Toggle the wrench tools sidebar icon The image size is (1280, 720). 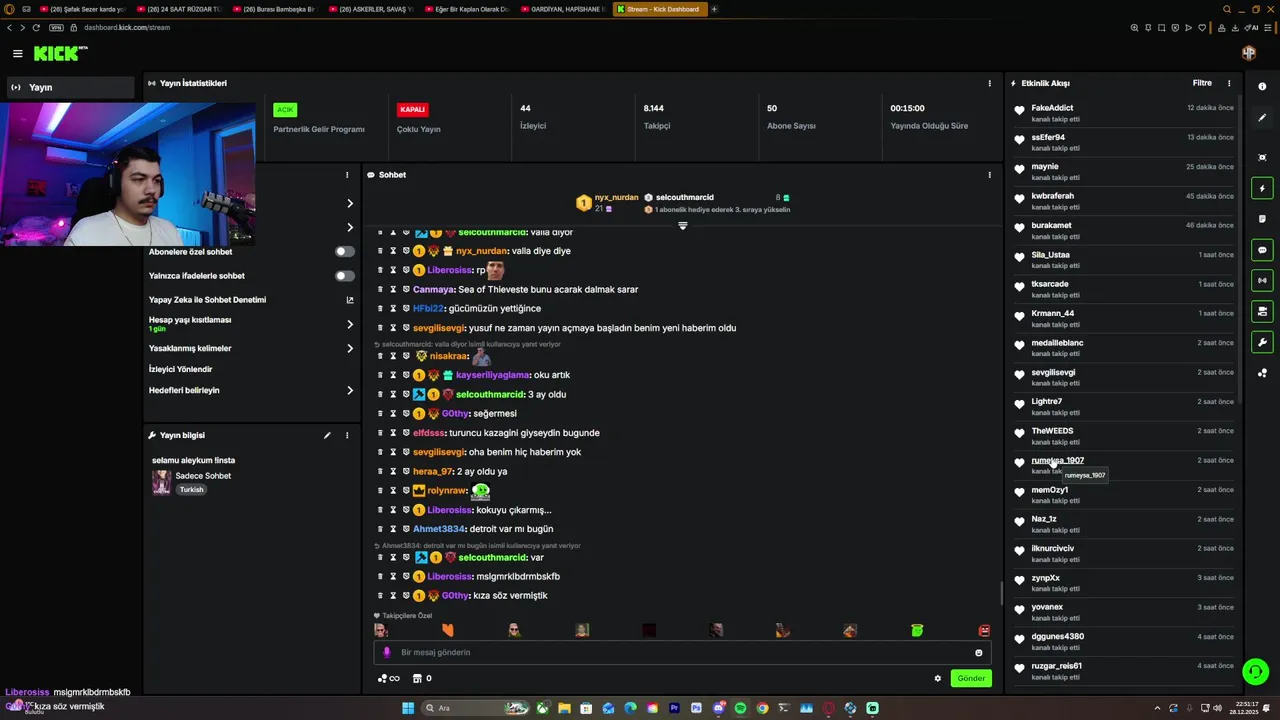(1262, 343)
